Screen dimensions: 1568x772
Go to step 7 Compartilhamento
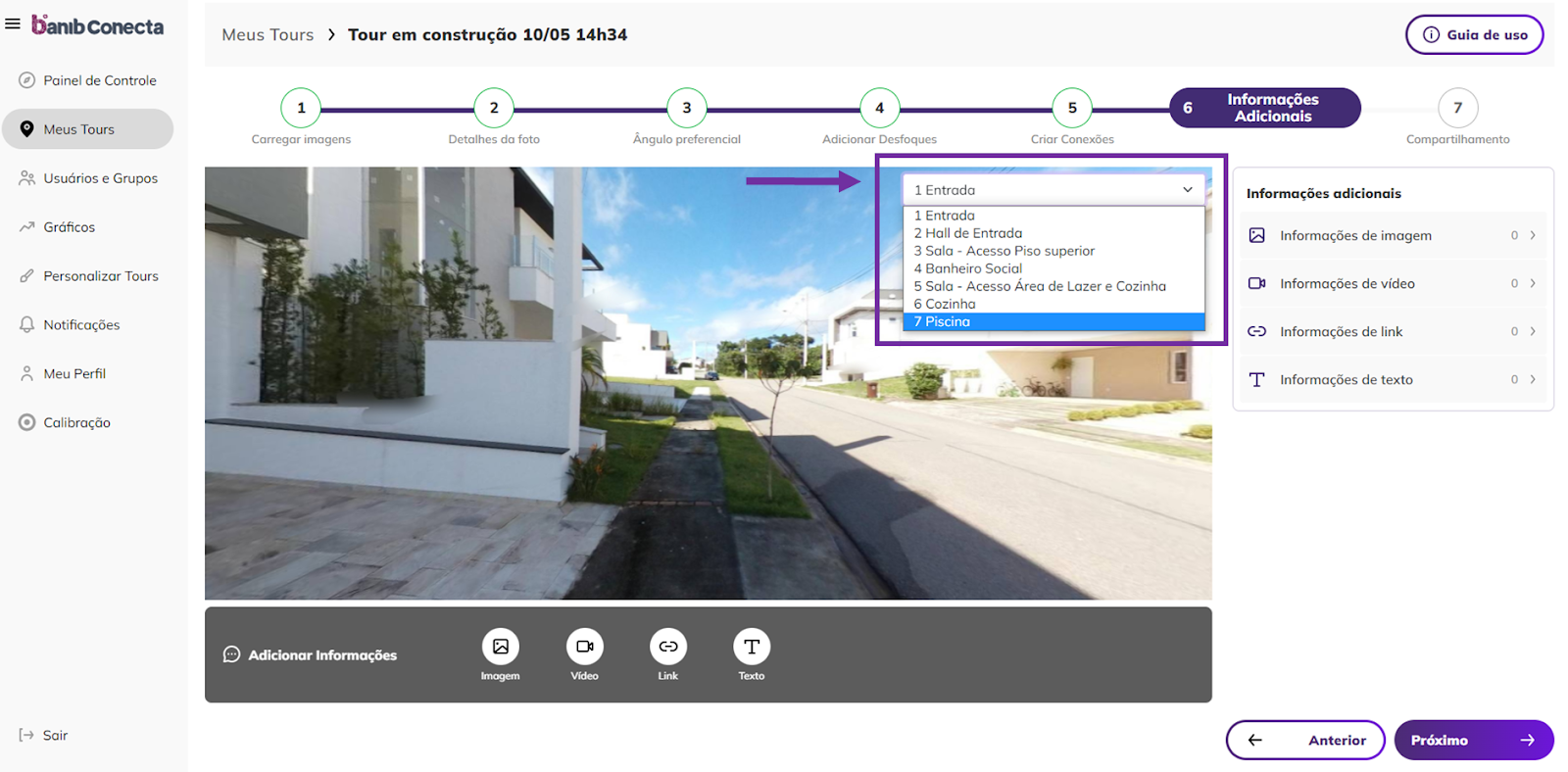1457,108
